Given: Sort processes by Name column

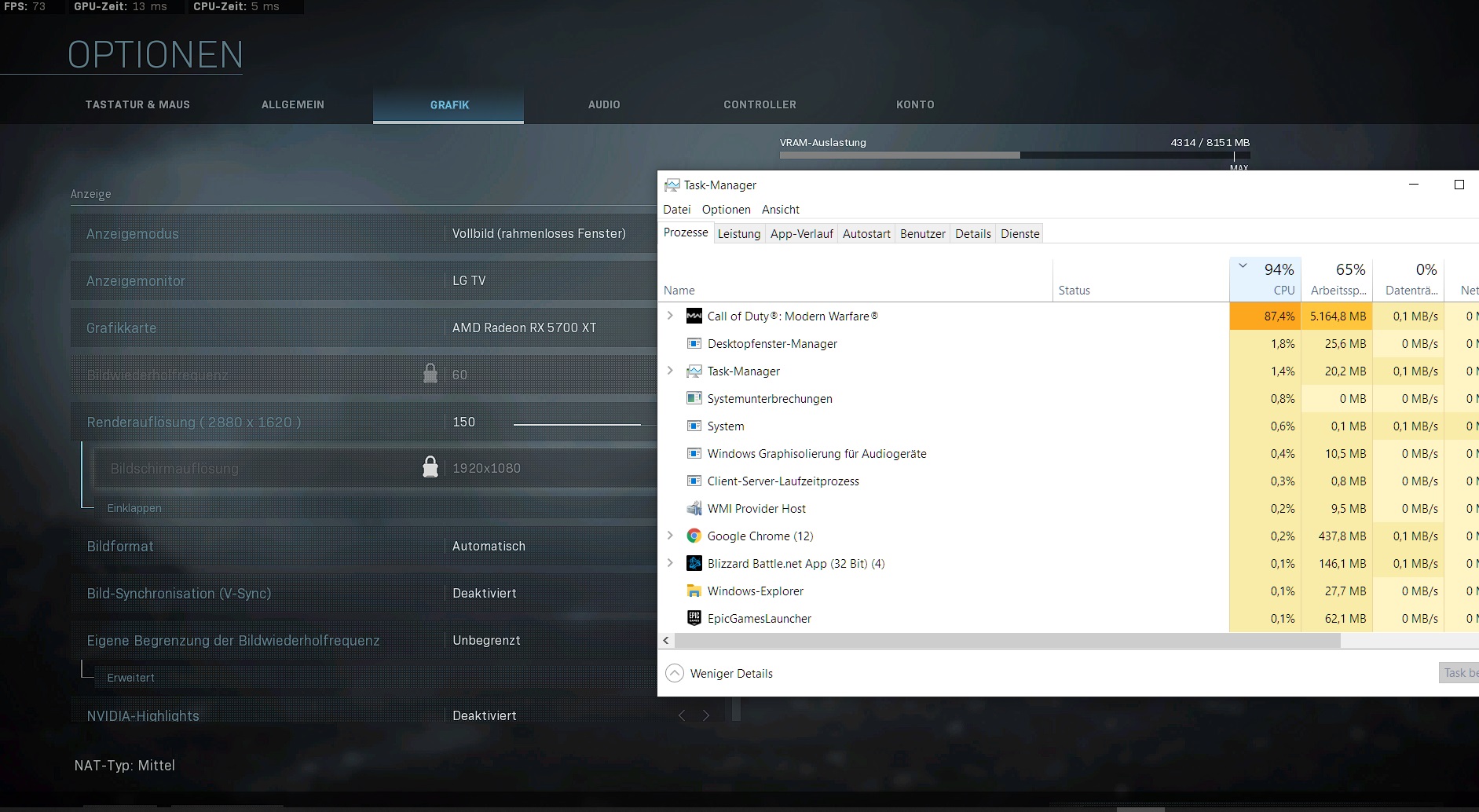Looking at the screenshot, I should [x=856, y=280].
